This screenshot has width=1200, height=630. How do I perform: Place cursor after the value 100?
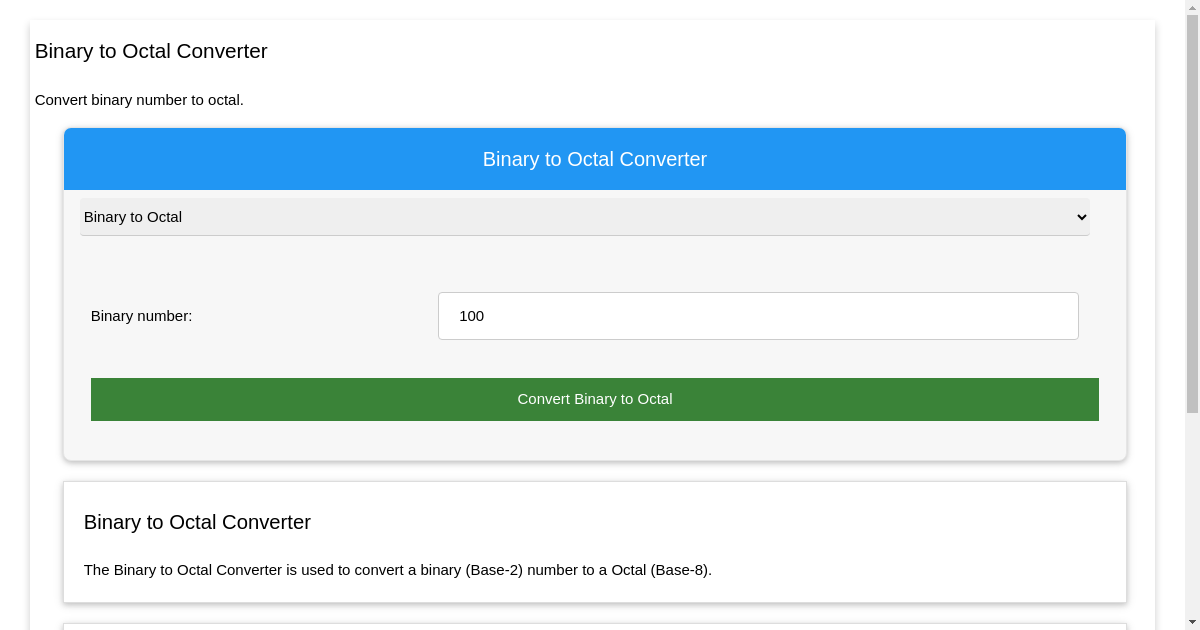[x=487, y=316]
